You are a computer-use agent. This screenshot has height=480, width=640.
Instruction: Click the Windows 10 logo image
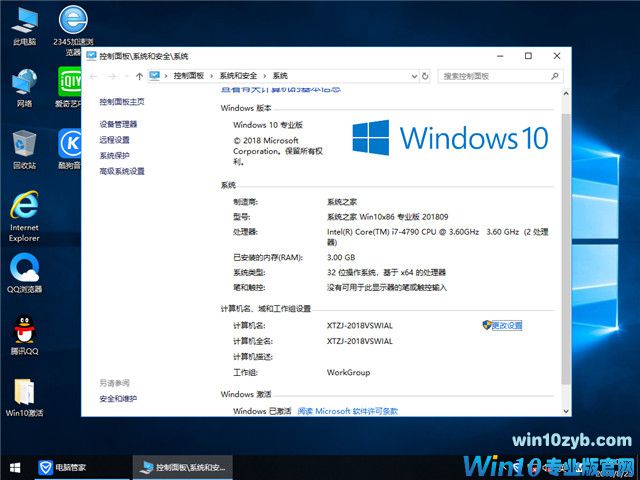(x=450, y=138)
